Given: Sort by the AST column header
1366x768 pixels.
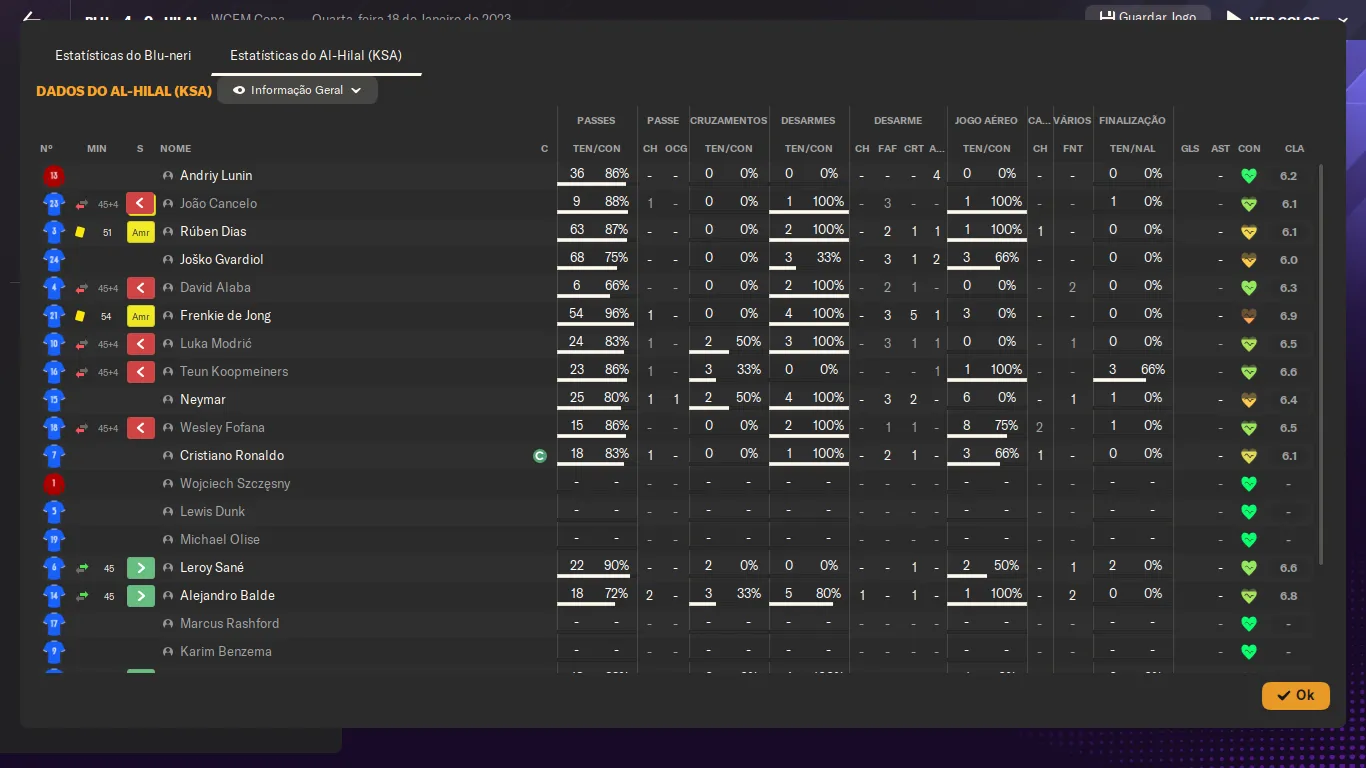Looking at the screenshot, I should [x=1220, y=149].
